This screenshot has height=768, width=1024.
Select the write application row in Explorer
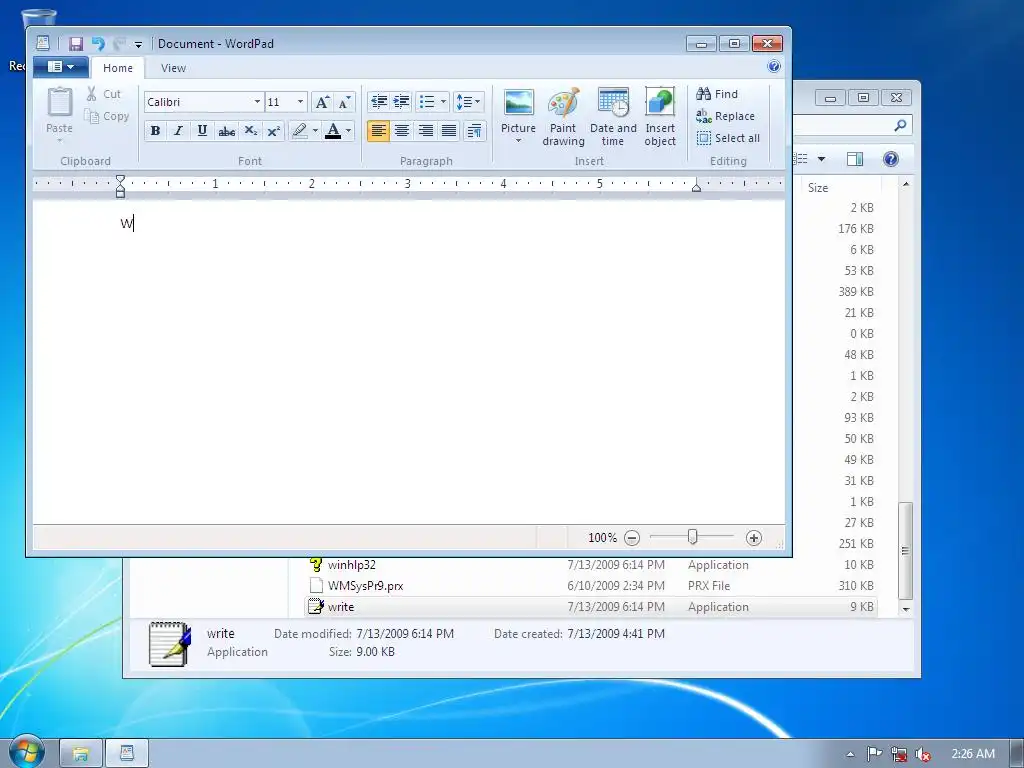(x=592, y=607)
